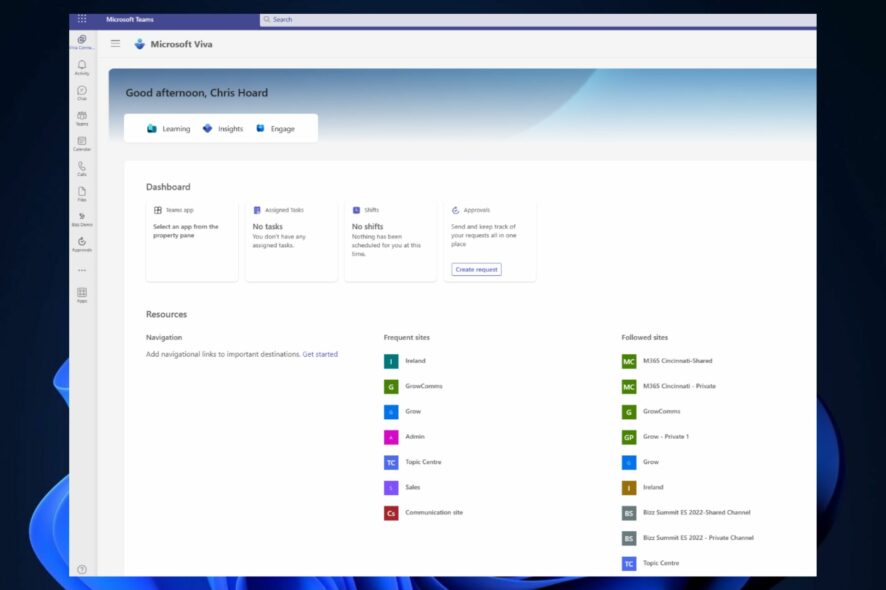The image size is (886, 590).
Task: Open Files in the sidebar
Action: tap(82, 194)
